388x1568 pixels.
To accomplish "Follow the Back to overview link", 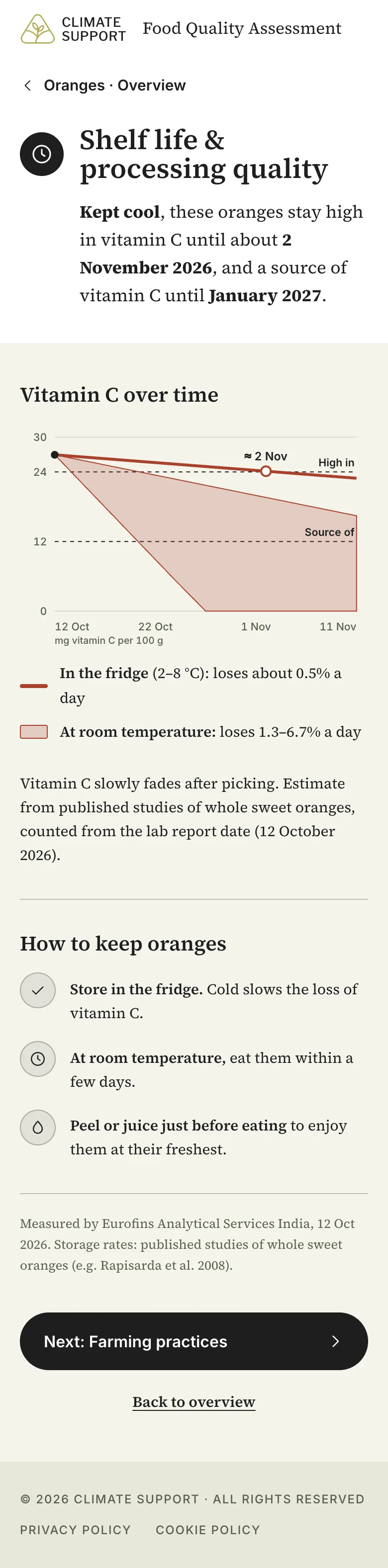I will (194, 1402).
